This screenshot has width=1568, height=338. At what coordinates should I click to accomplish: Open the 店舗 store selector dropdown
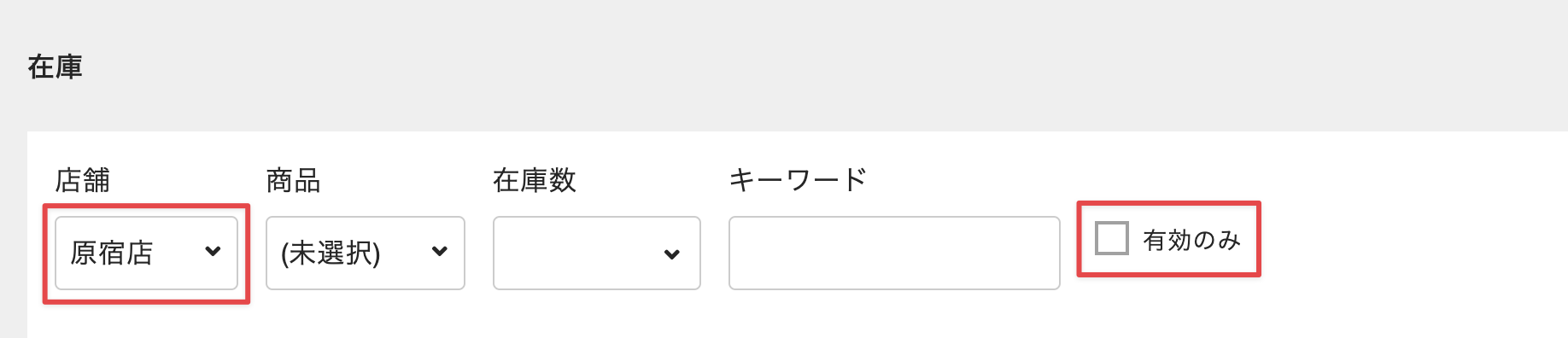point(146,253)
